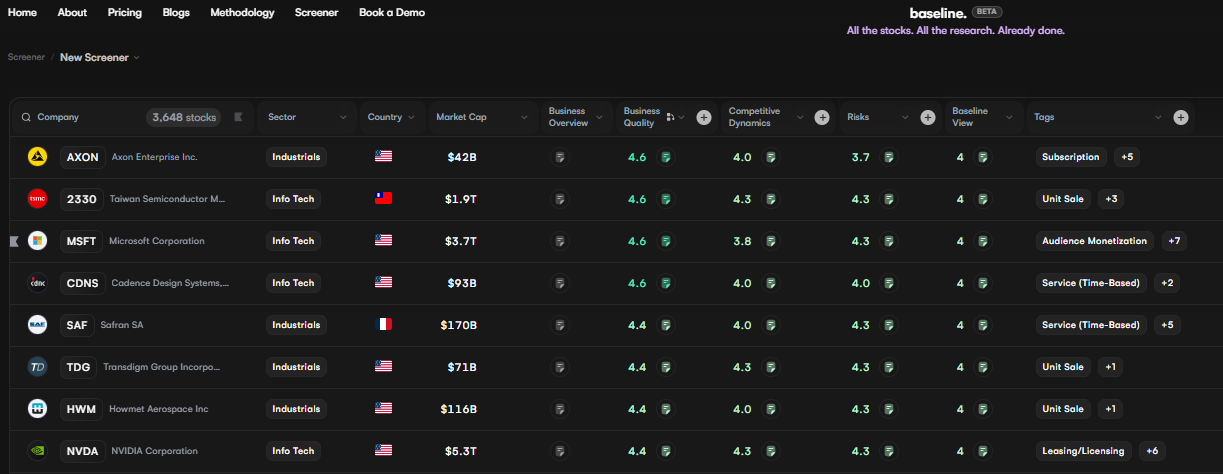Go to Pricing in top navigation
This screenshot has height=474, width=1223.
125,13
